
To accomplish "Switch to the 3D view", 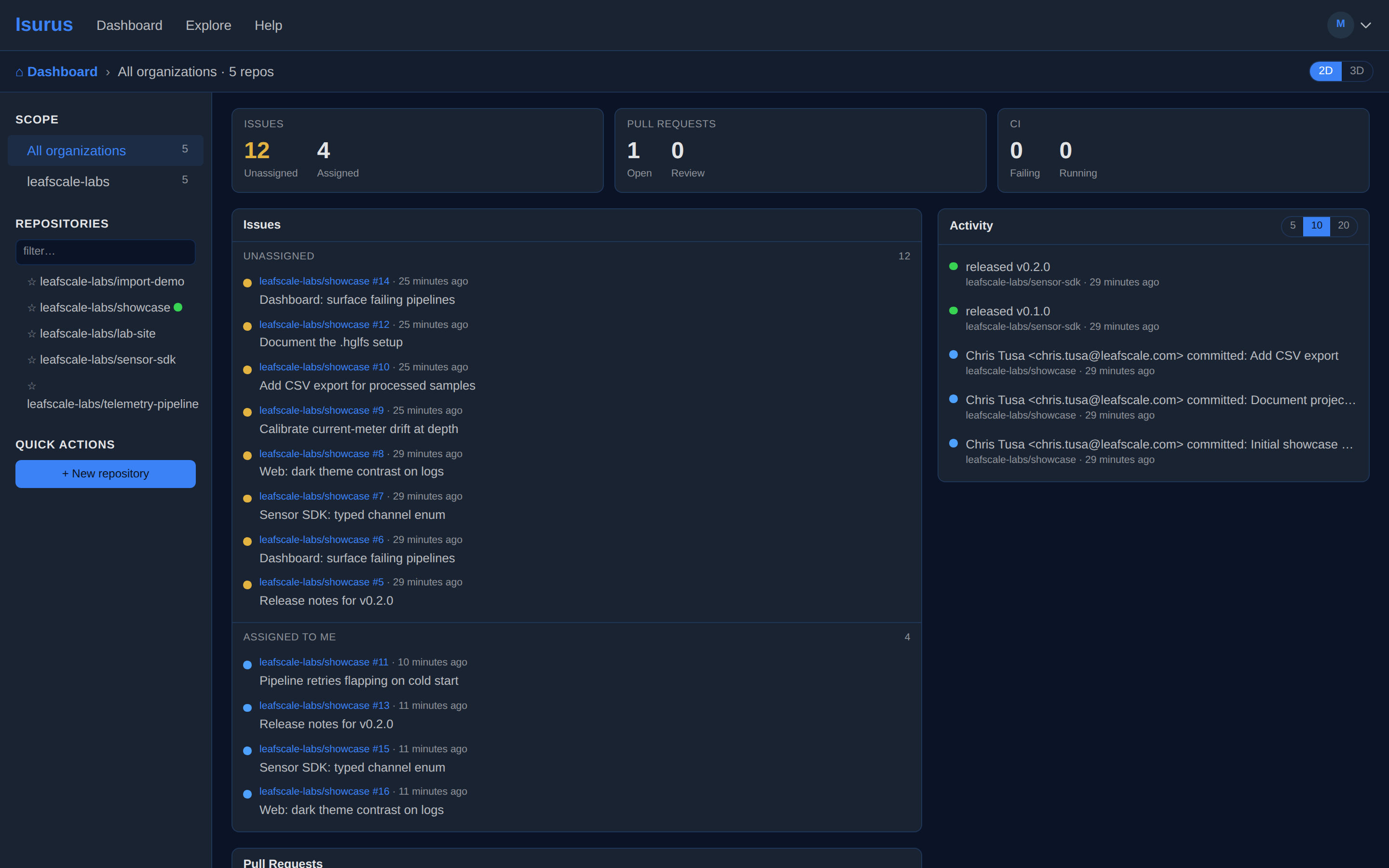I will pos(1356,71).
